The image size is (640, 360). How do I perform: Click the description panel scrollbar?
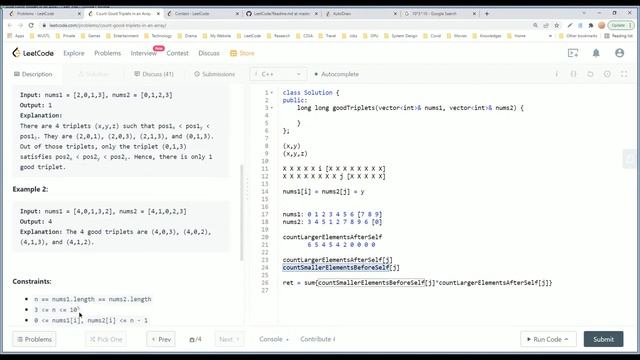point(242,212)
